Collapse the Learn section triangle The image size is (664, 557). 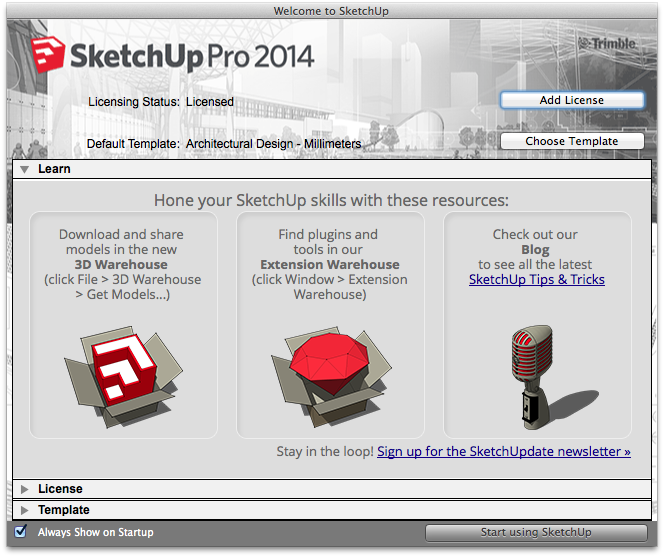tap(25, 169)
